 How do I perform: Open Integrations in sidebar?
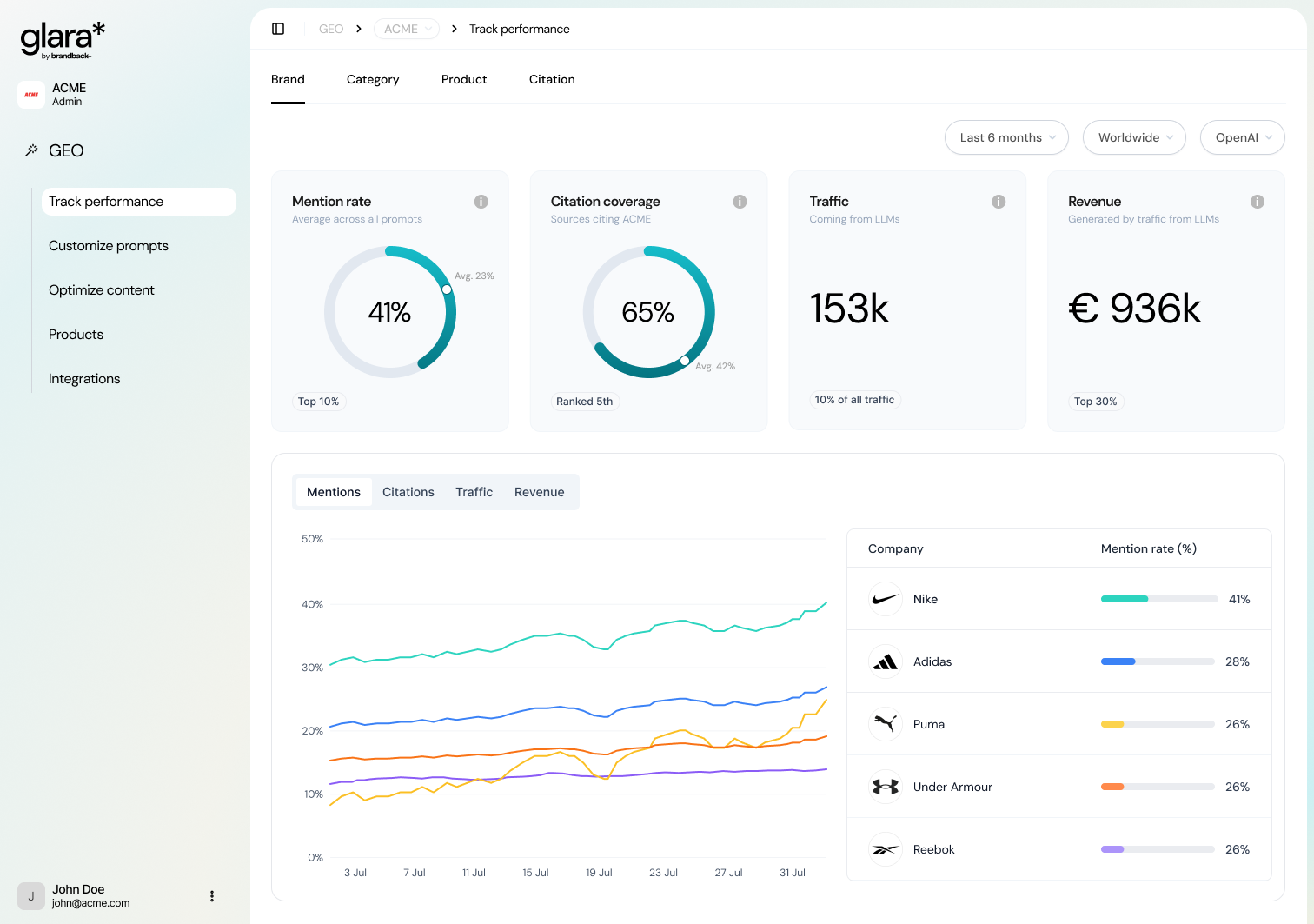point(84,379)
